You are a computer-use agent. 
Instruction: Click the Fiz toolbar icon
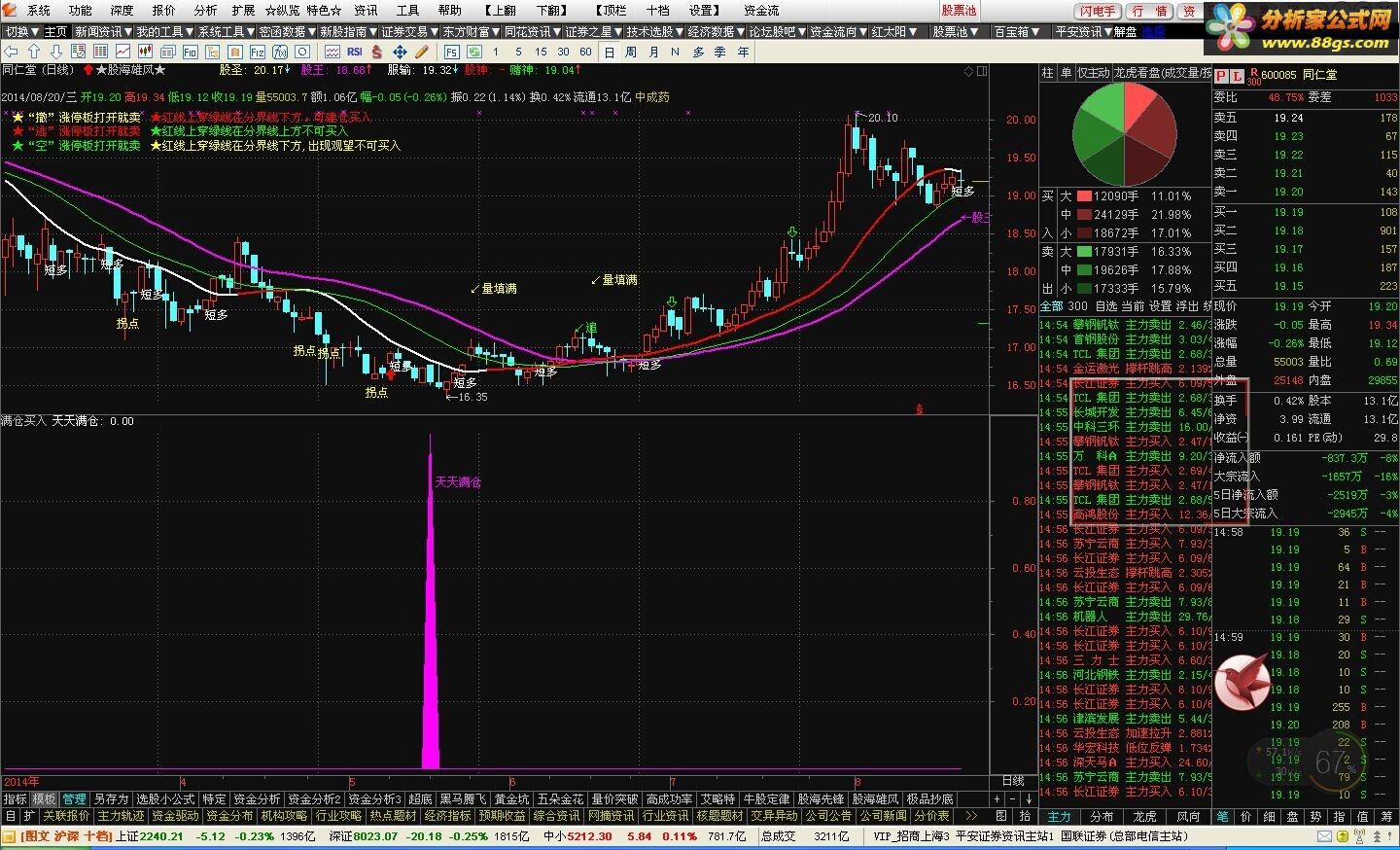(258, 52)
